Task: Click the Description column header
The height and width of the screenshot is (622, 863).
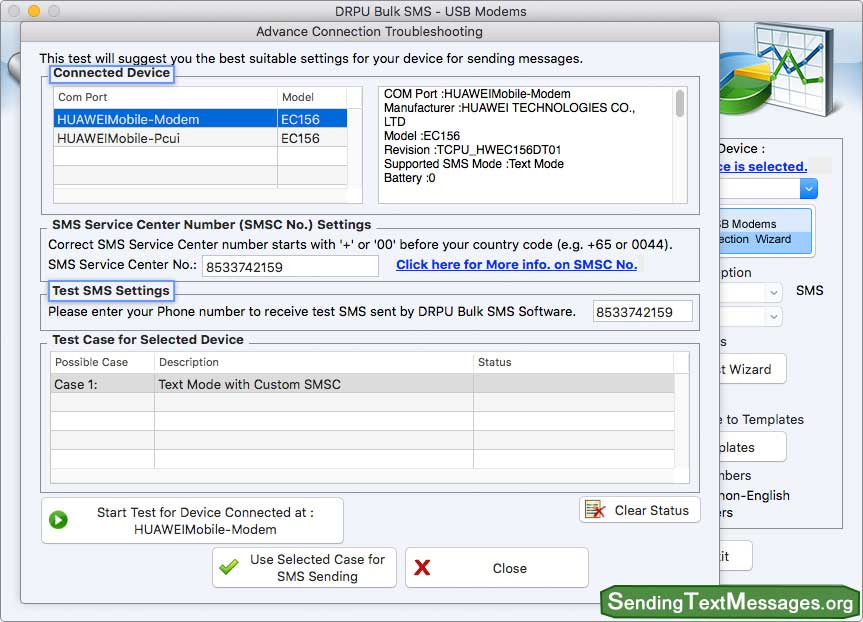Action: pyautogui.click(x=314, y=362)
